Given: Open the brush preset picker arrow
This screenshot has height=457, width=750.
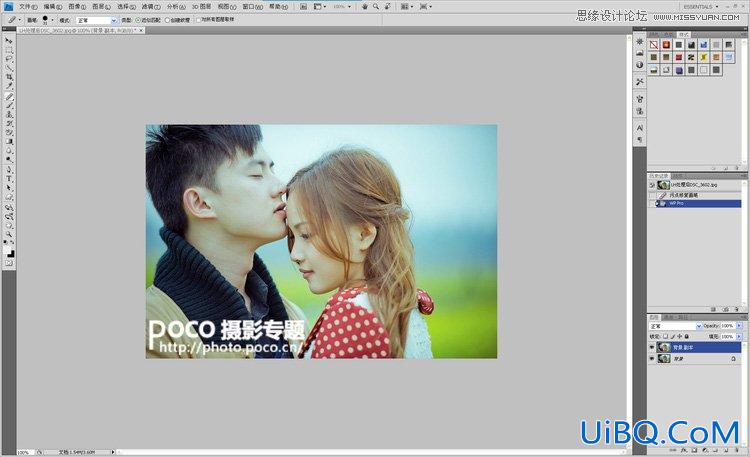Looking at the screenshot, I should coord(53,20).
